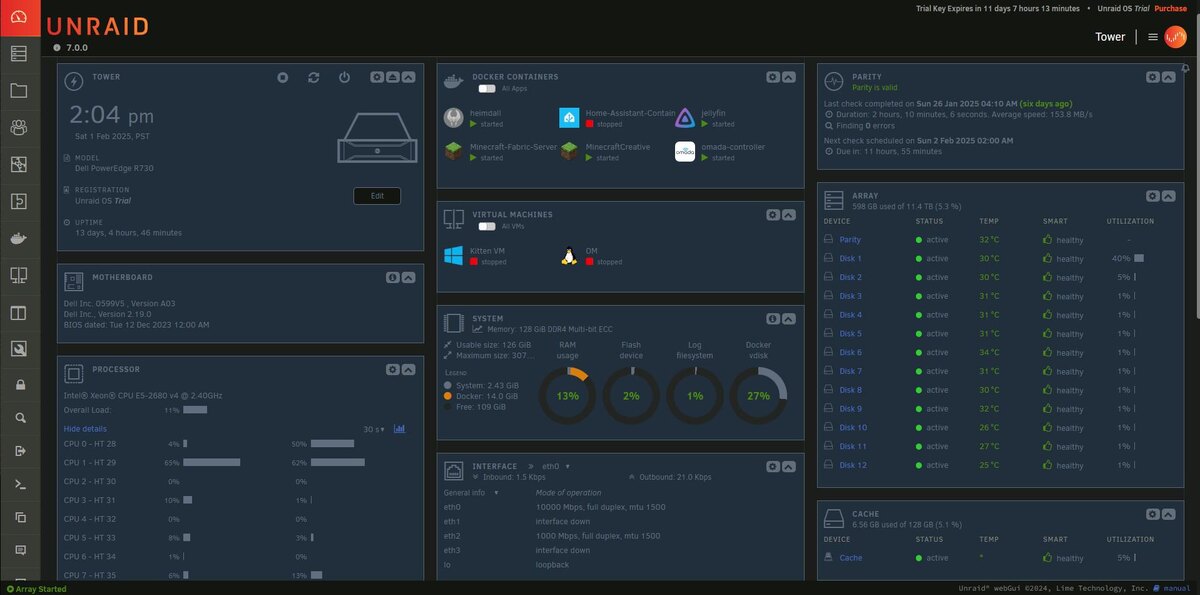Click the RAM usage 13% gauge

pyautogui.click(x=568, y=396)
